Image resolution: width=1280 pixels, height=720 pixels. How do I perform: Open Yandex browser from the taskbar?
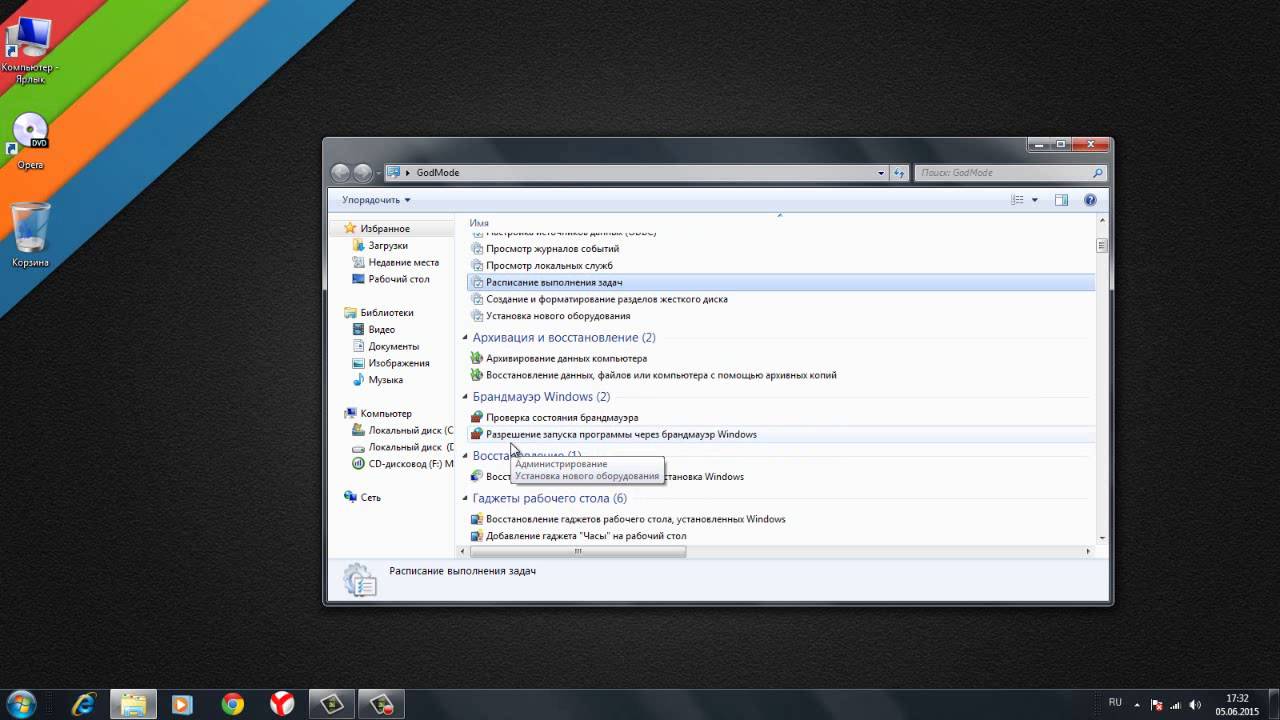point(282,704)
